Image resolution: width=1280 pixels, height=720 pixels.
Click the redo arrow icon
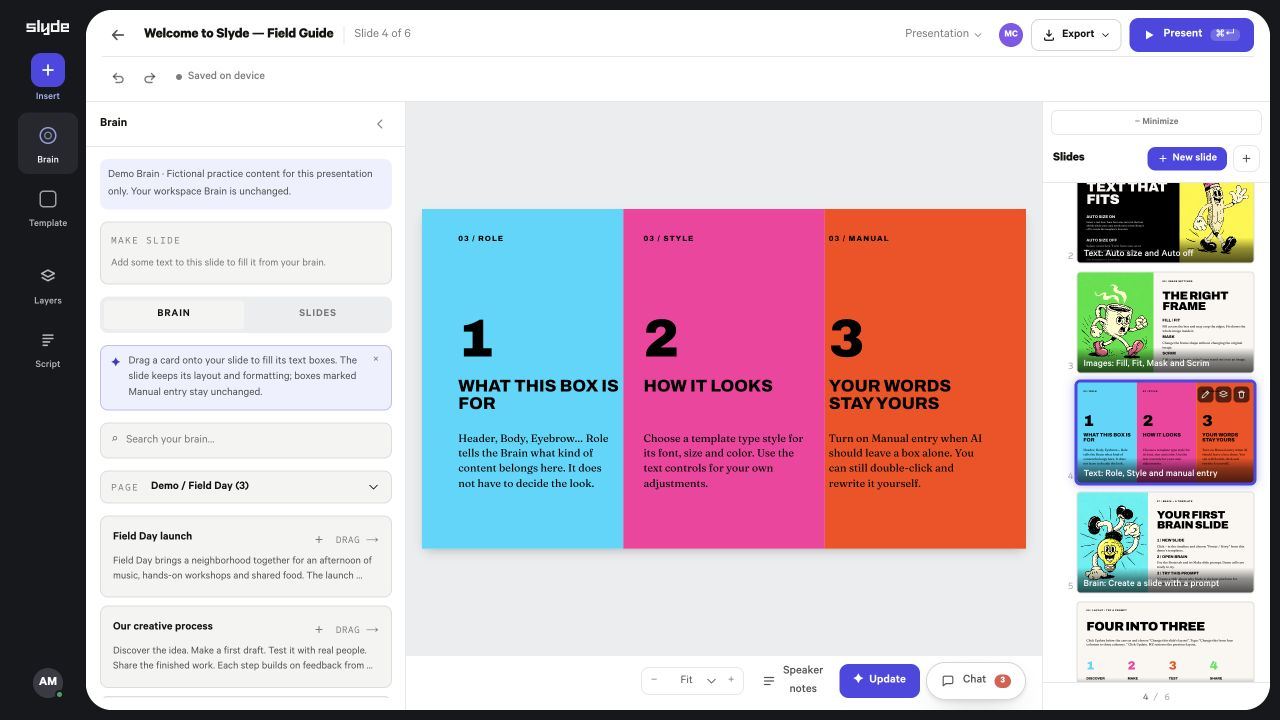150,77
